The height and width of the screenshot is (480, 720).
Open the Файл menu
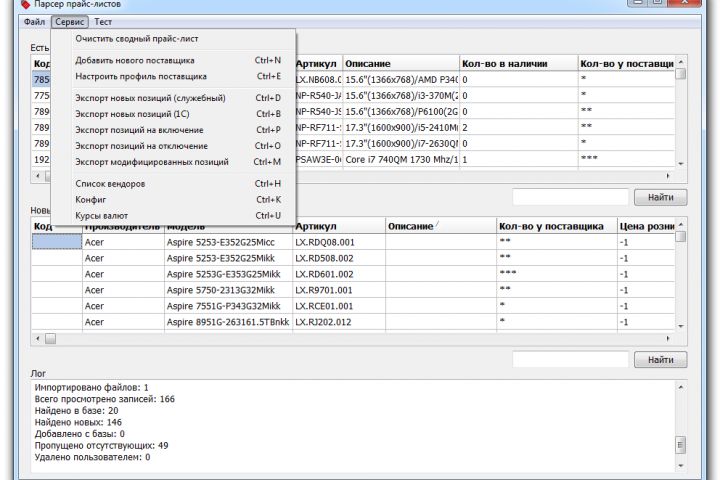[34, 22]
